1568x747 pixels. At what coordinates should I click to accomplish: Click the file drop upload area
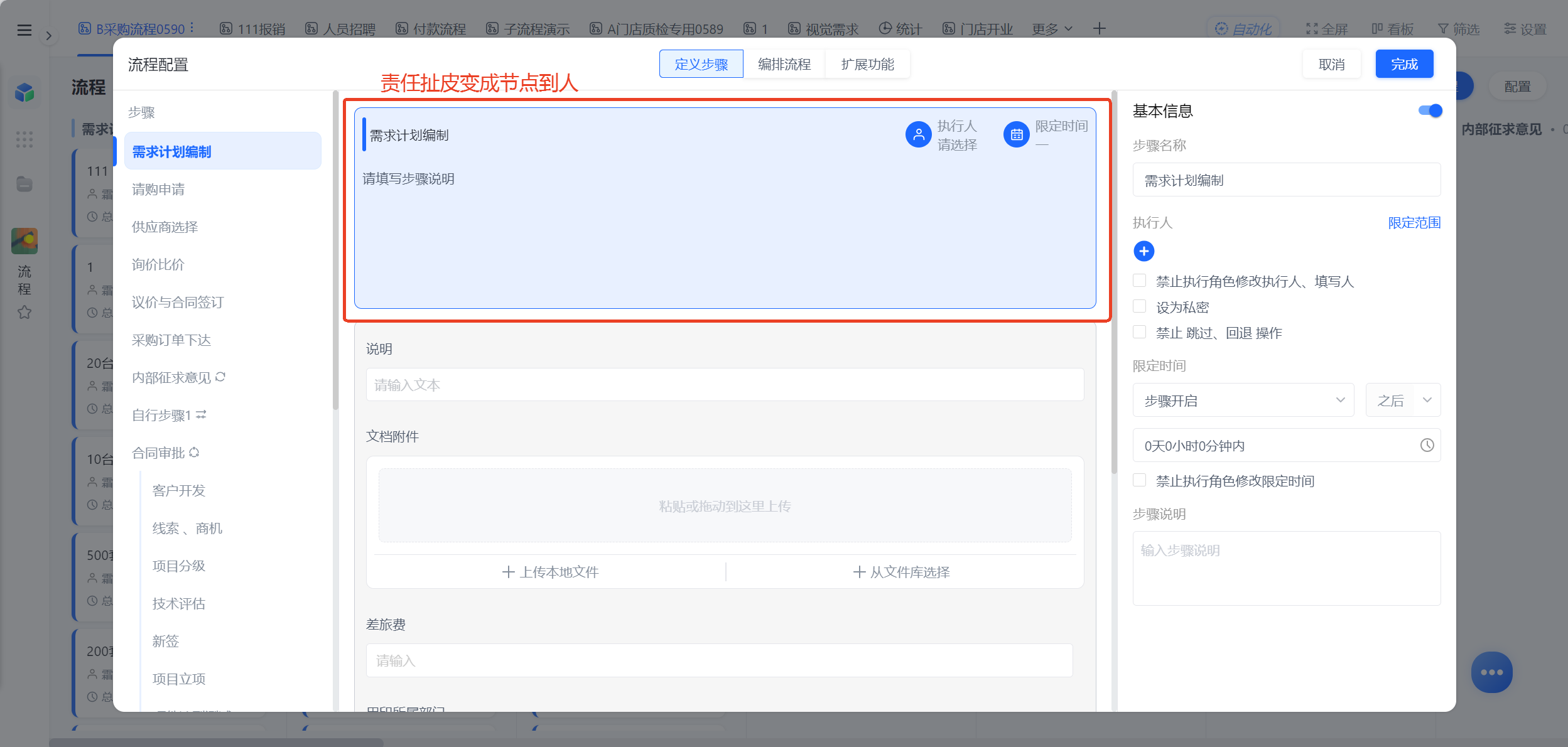[x=725, y=505]
